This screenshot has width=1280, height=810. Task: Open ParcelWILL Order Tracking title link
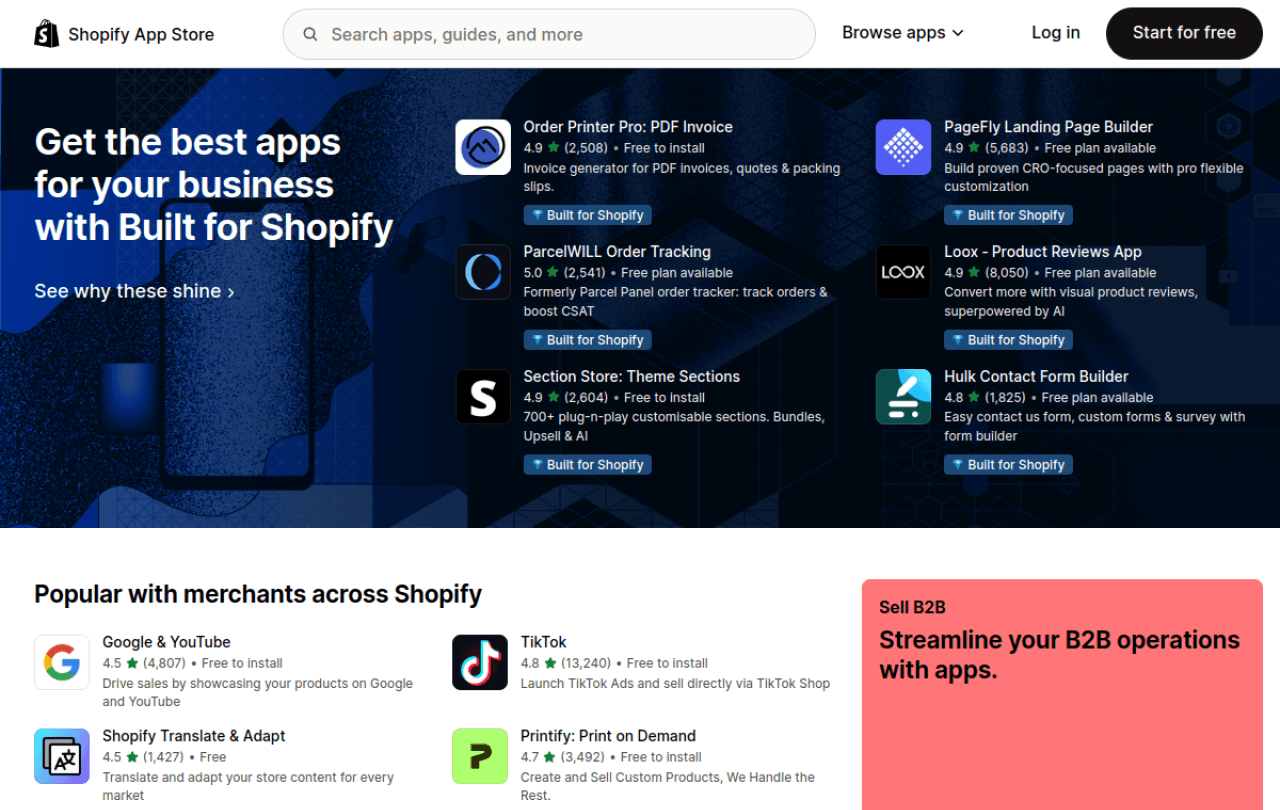[617, 252]
